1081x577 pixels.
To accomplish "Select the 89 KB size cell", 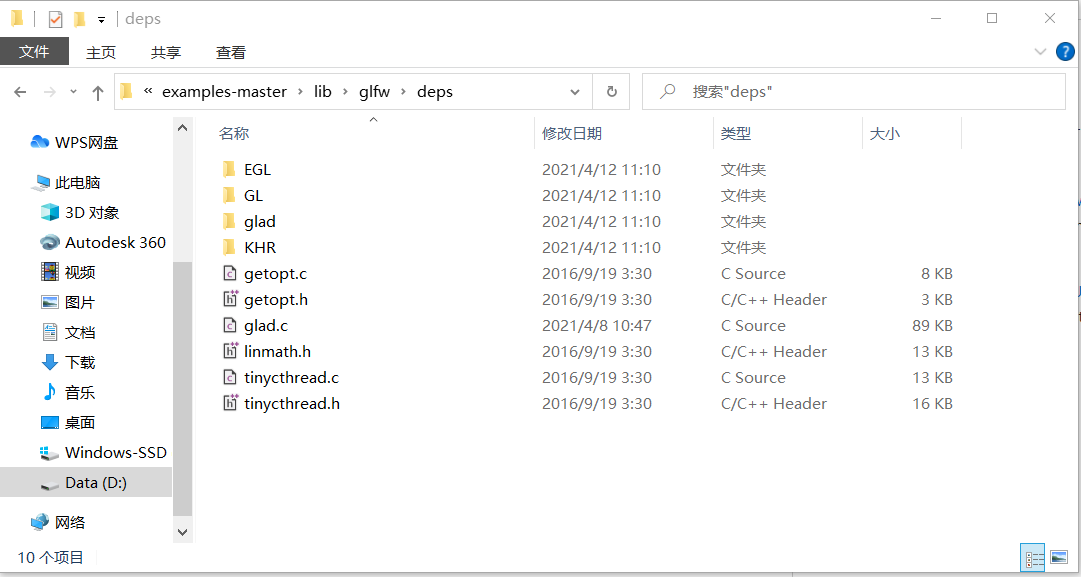I will point(932,325).
